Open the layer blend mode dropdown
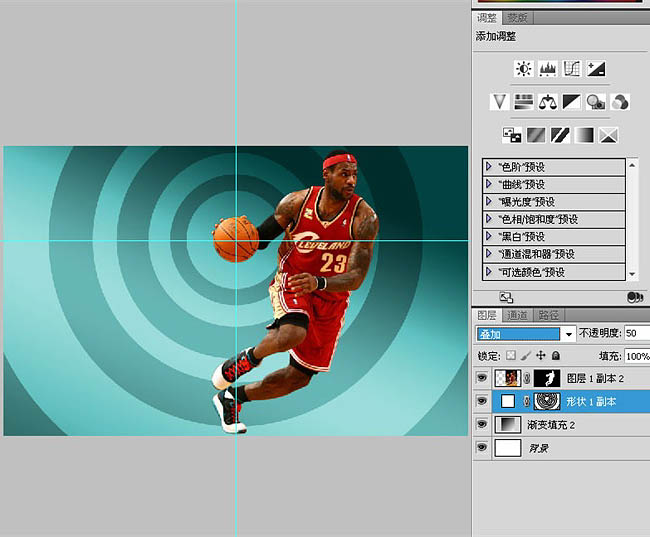 coord(526,333)
